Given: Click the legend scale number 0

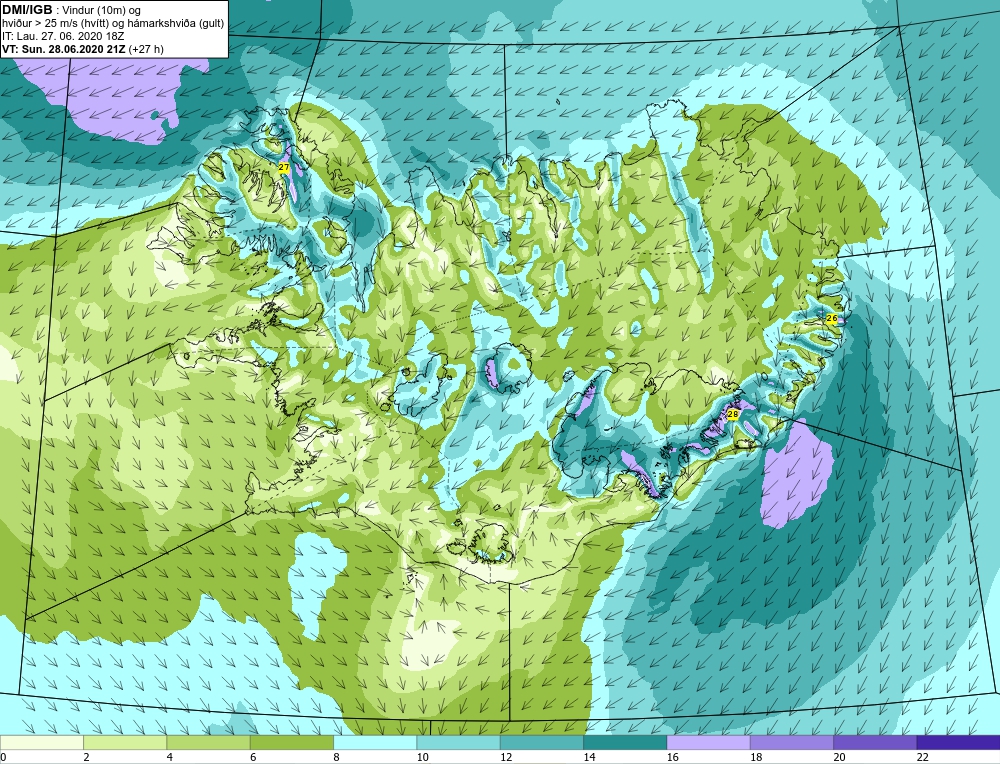Looking at the screenshot, I should click(3, 757).
